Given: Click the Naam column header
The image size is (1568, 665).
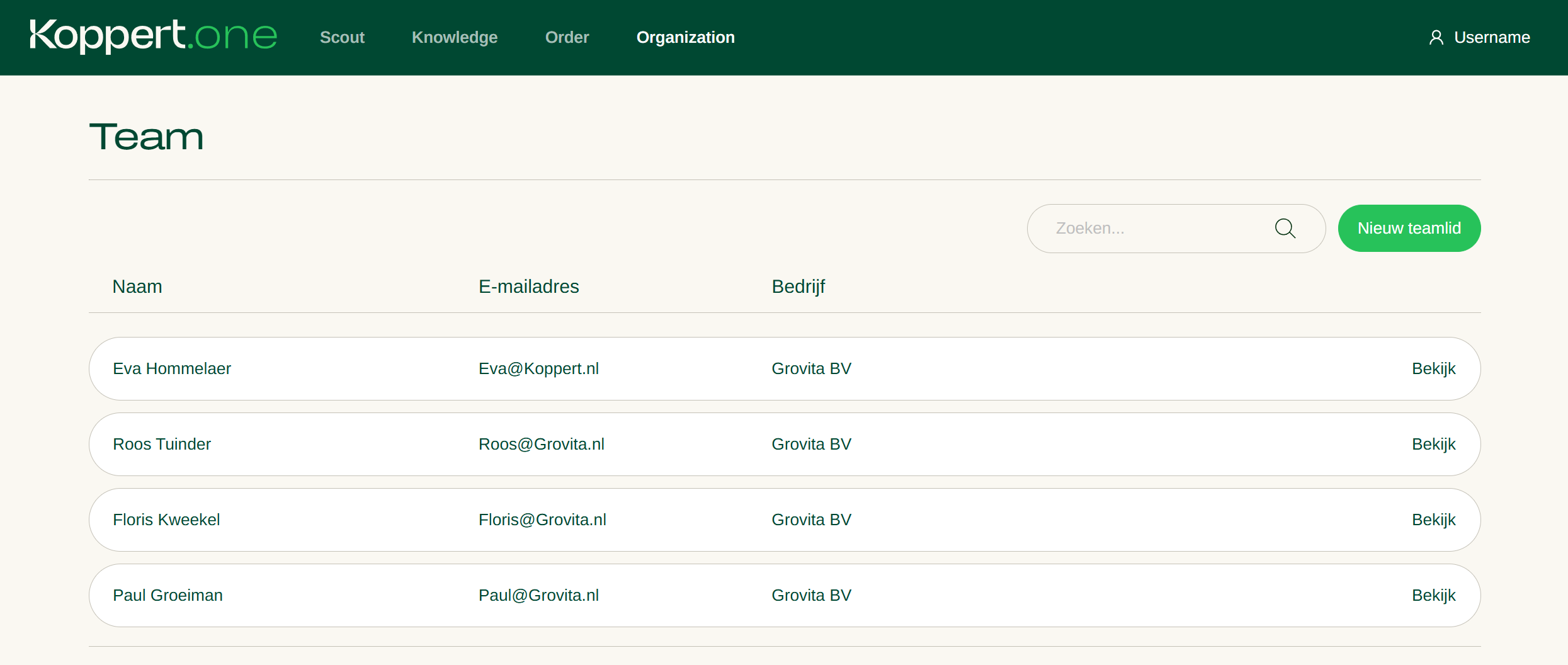Looking at the screenshot, I should click(x=137, y=287).
